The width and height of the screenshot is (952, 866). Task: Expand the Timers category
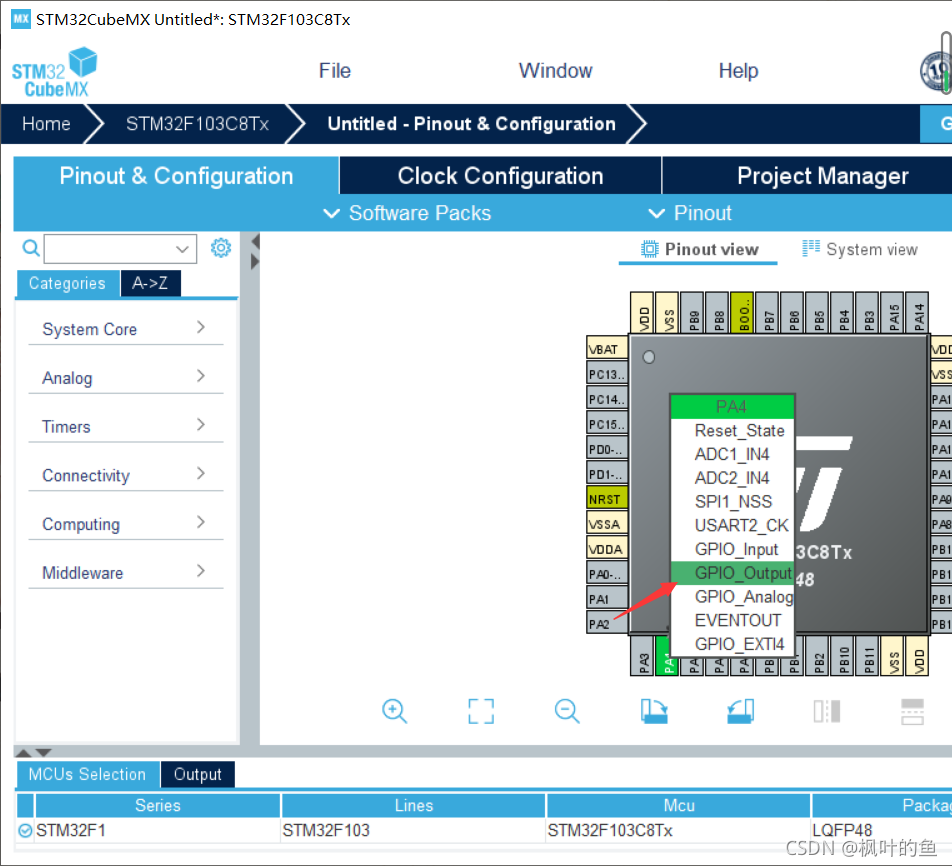126,426
